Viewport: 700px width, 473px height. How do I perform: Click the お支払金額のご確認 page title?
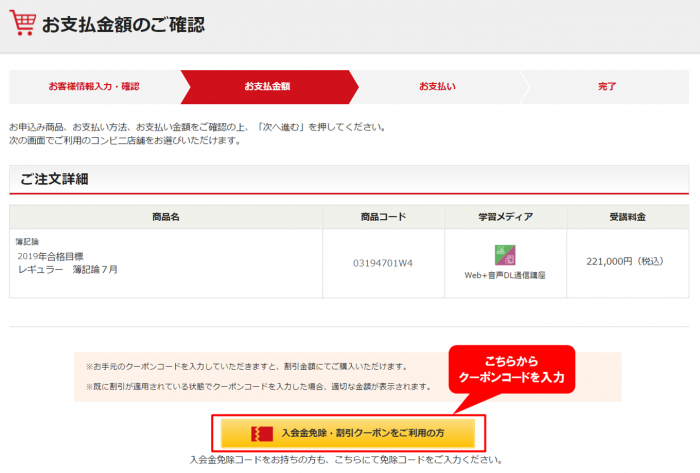(123, 25)
